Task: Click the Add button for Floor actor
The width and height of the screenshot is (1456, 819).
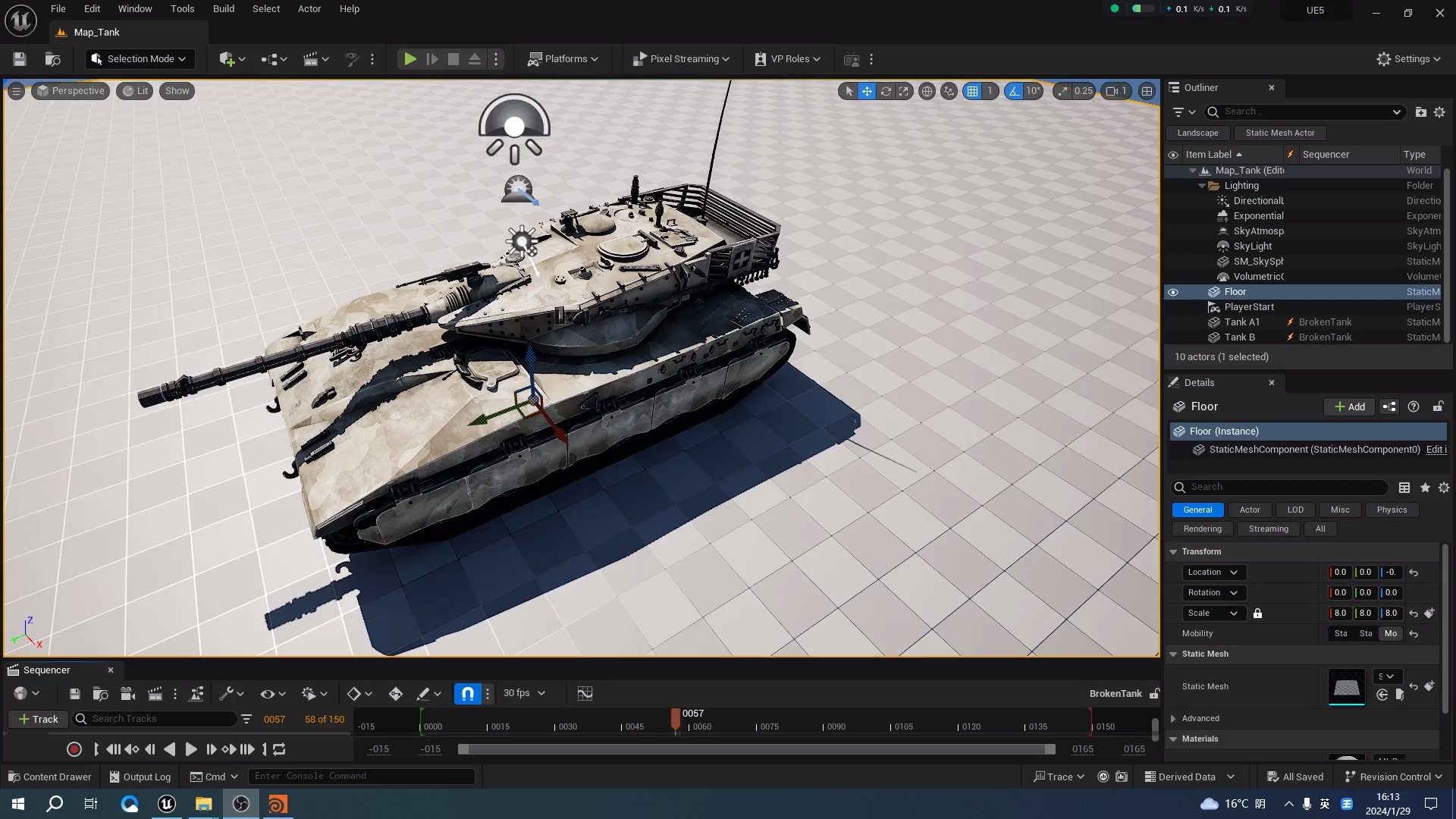Action: click(x=1349, y=406)
